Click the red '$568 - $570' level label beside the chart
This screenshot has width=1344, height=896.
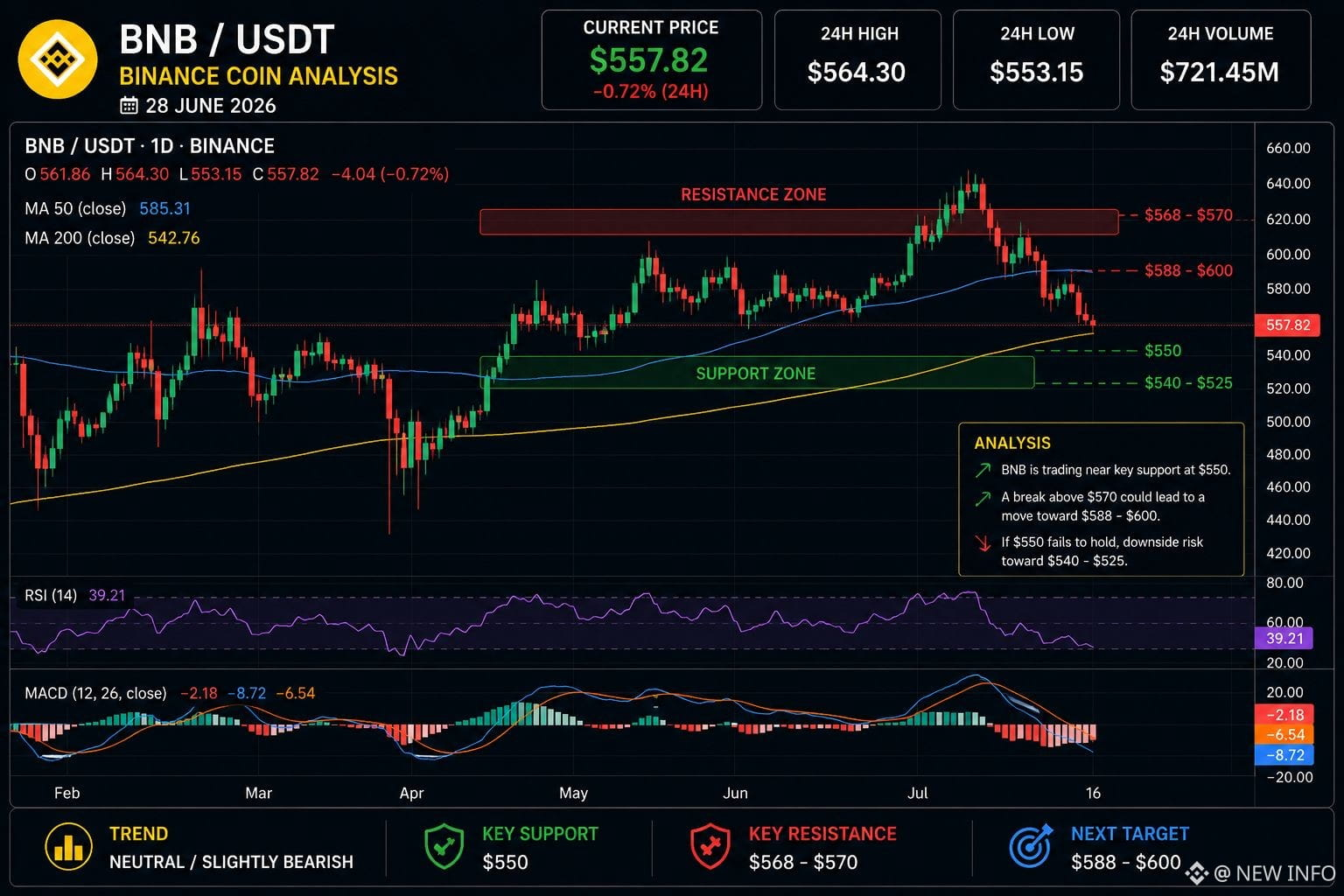point(1188,215)
